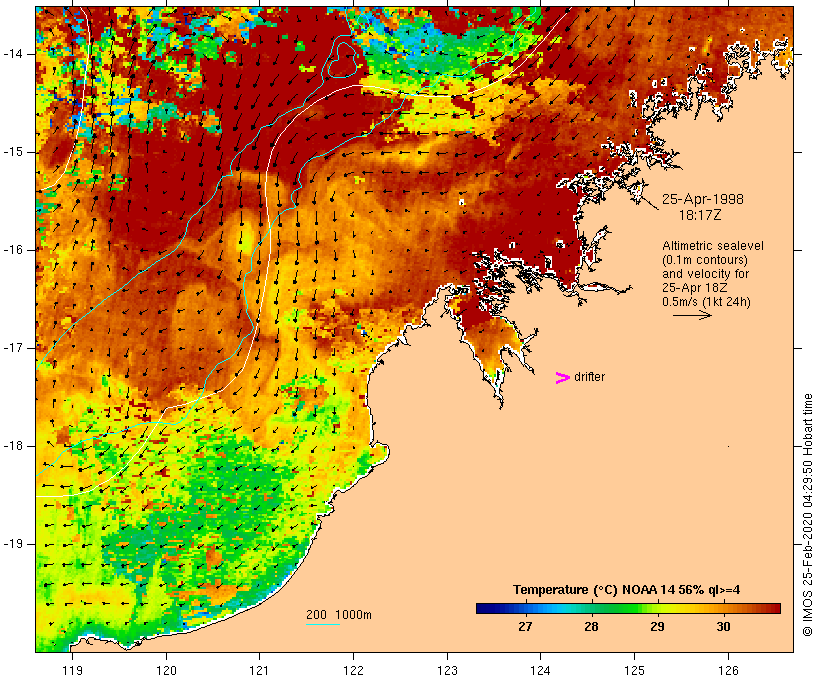Click the colorbar label 29
This screenshot has width=820, height=680.
(657, 627)
